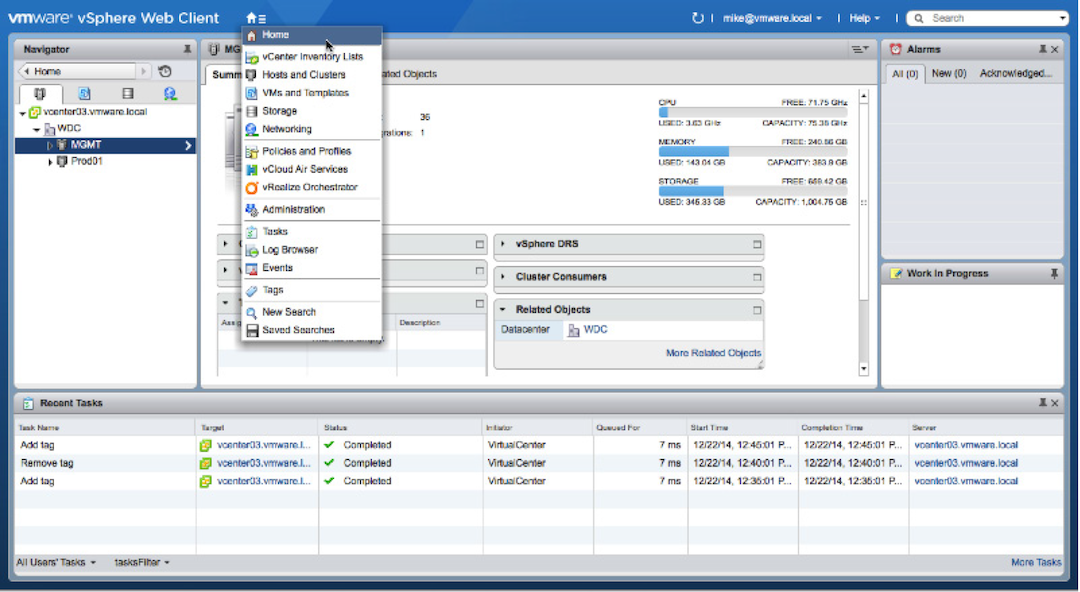Collapse the Related Objects section
The width and height of the screenshot is (1080, 592).
pyautogui.click(x=503, y=310)
